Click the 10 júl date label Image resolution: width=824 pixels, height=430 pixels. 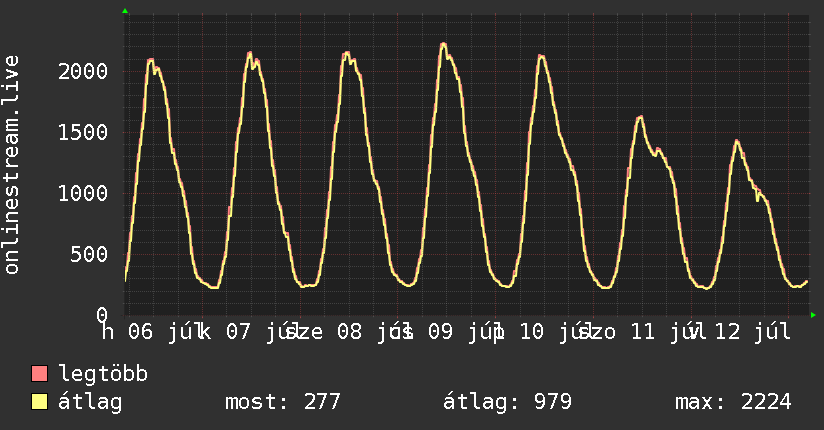point(555,332)
